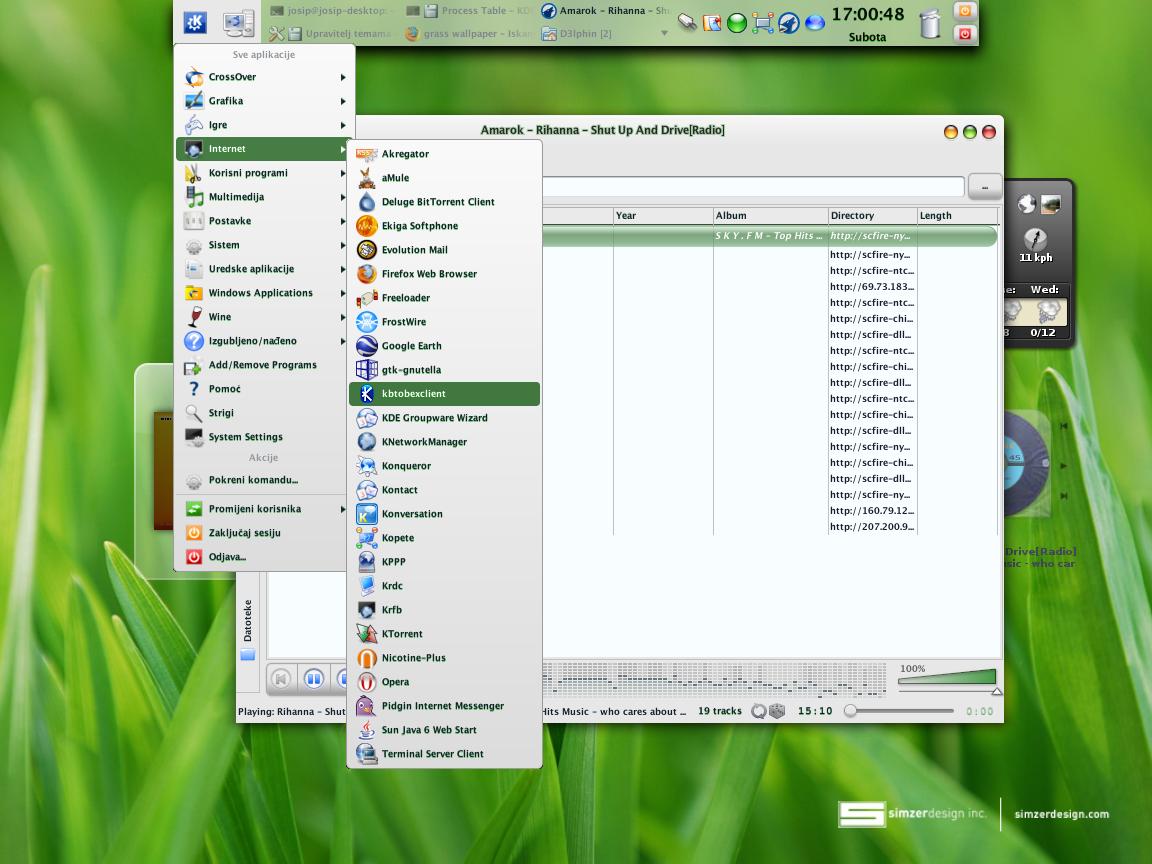Viewport: 1152px width, 864px height.
Task: Skip to previous track in Amarok
Action: pyautogui.click(x=281, y=679)
